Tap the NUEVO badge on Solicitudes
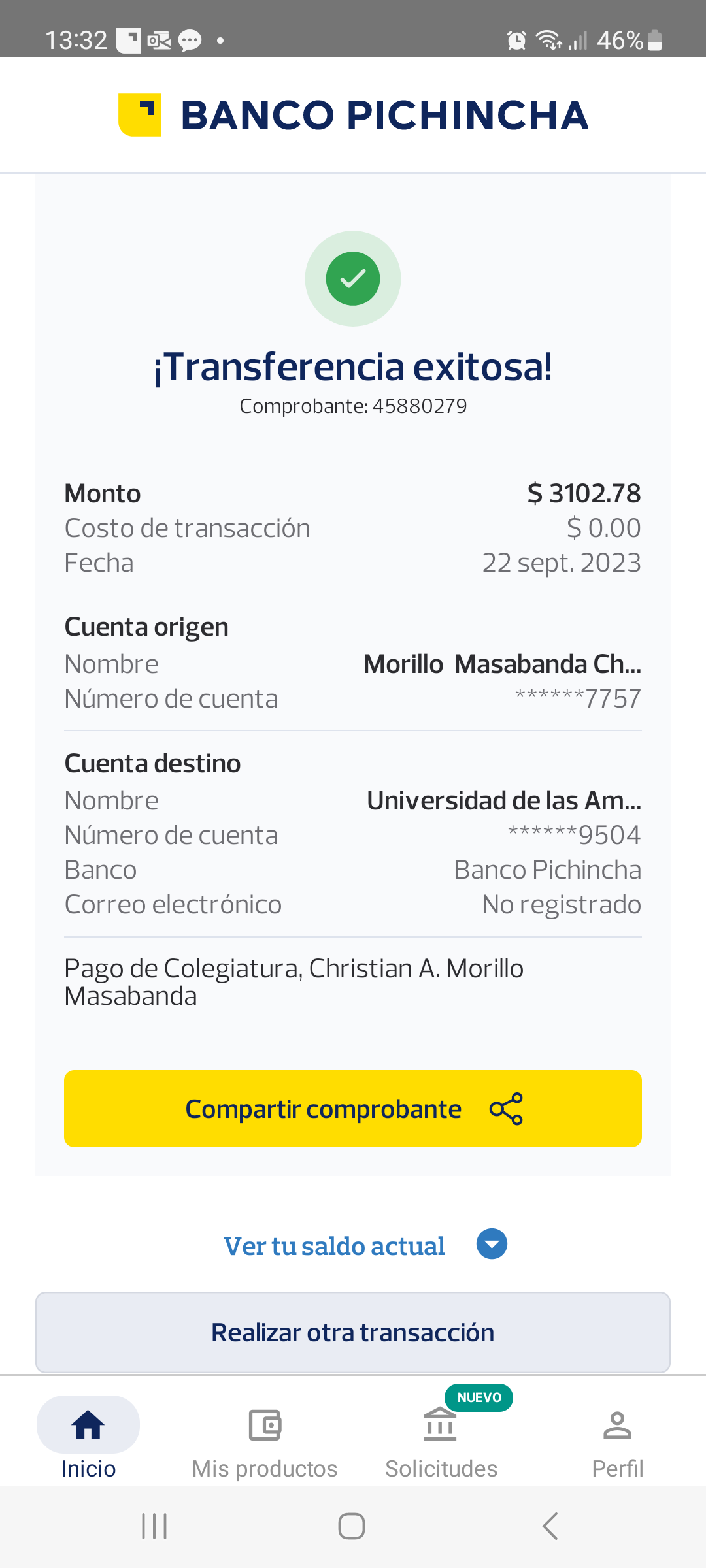 (x=479, y=1397)
